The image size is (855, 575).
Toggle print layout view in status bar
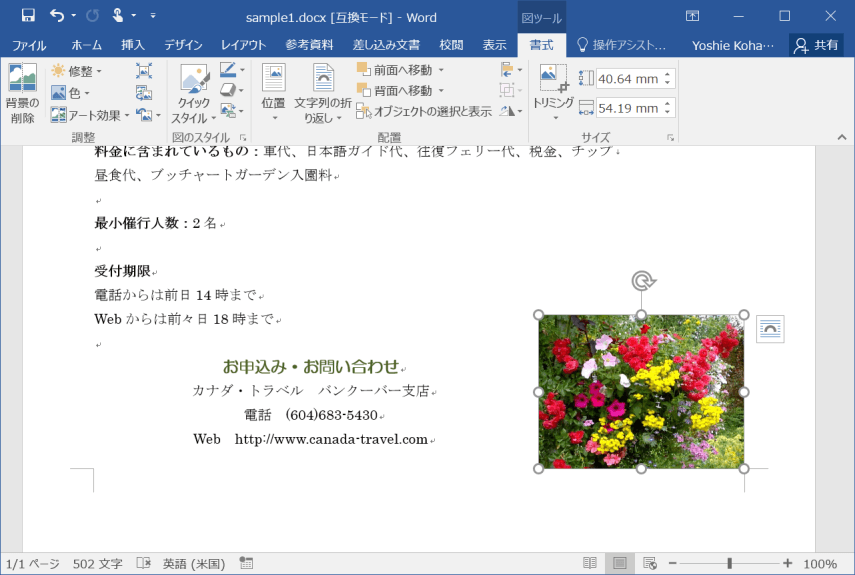(x=619, y=564)
